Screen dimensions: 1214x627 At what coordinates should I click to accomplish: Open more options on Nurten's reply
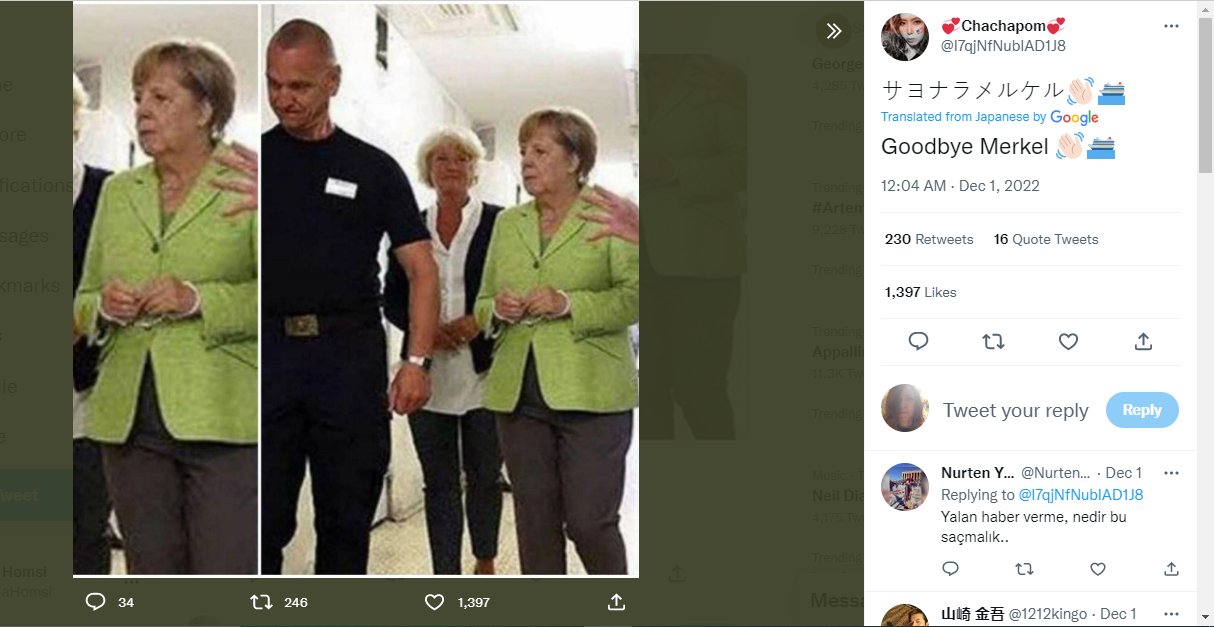coord(1171,472)
